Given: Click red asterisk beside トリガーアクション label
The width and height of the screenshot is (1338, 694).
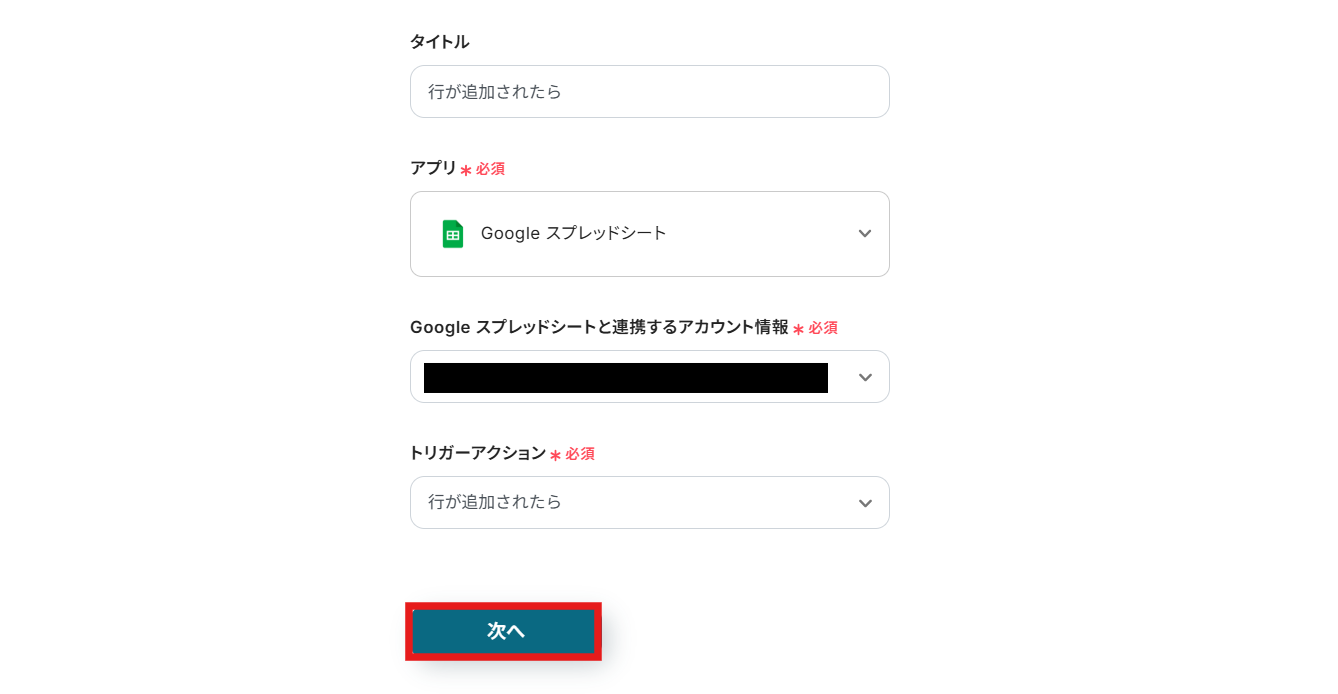Looking at the screenshot, I should (555, 455).
